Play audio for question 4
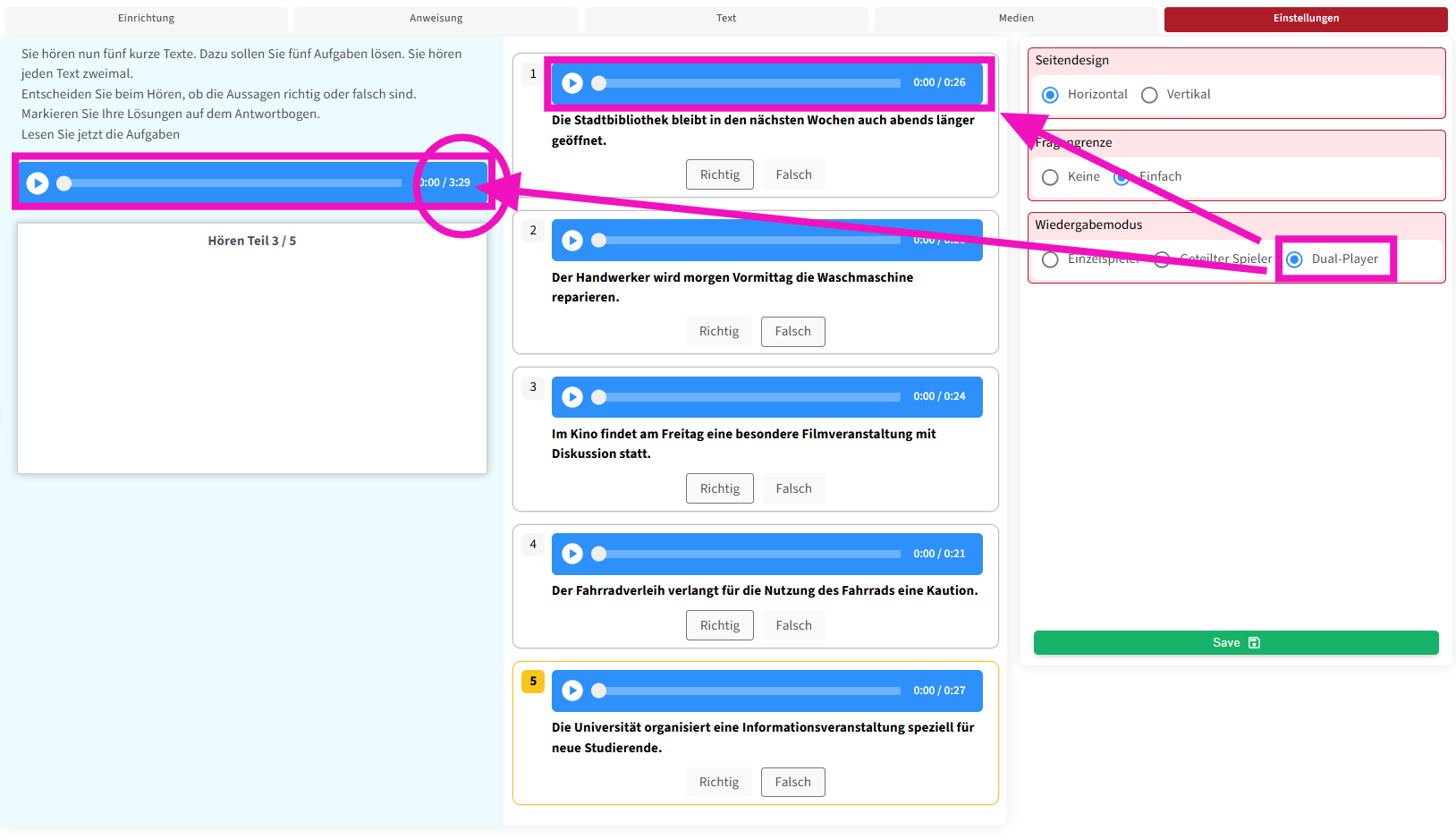This screenshot has height=839, width=1456. (x=572, y=555)
